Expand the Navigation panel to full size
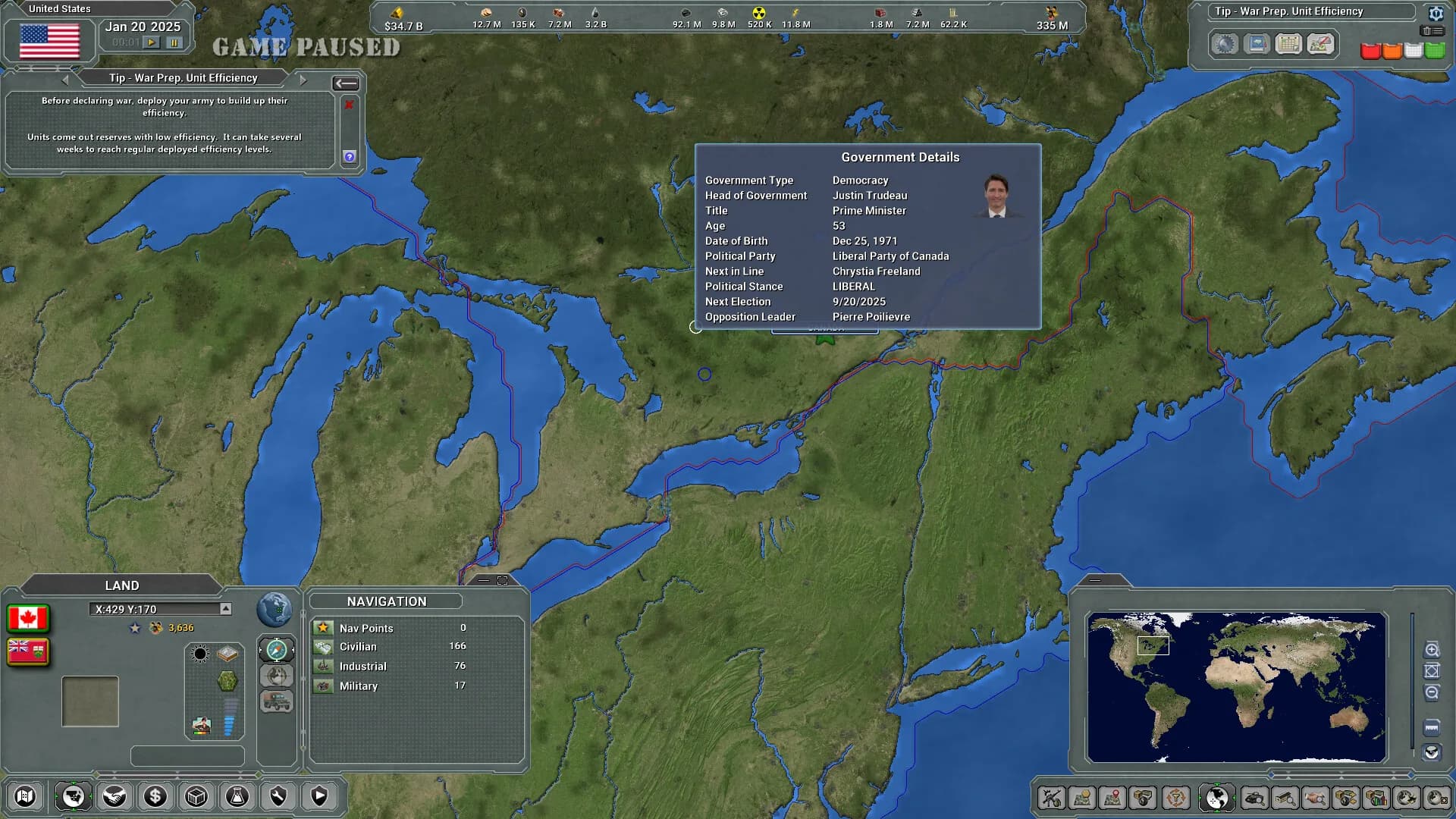The width and height of the screenshot is (1456, 819). [502, 580]
